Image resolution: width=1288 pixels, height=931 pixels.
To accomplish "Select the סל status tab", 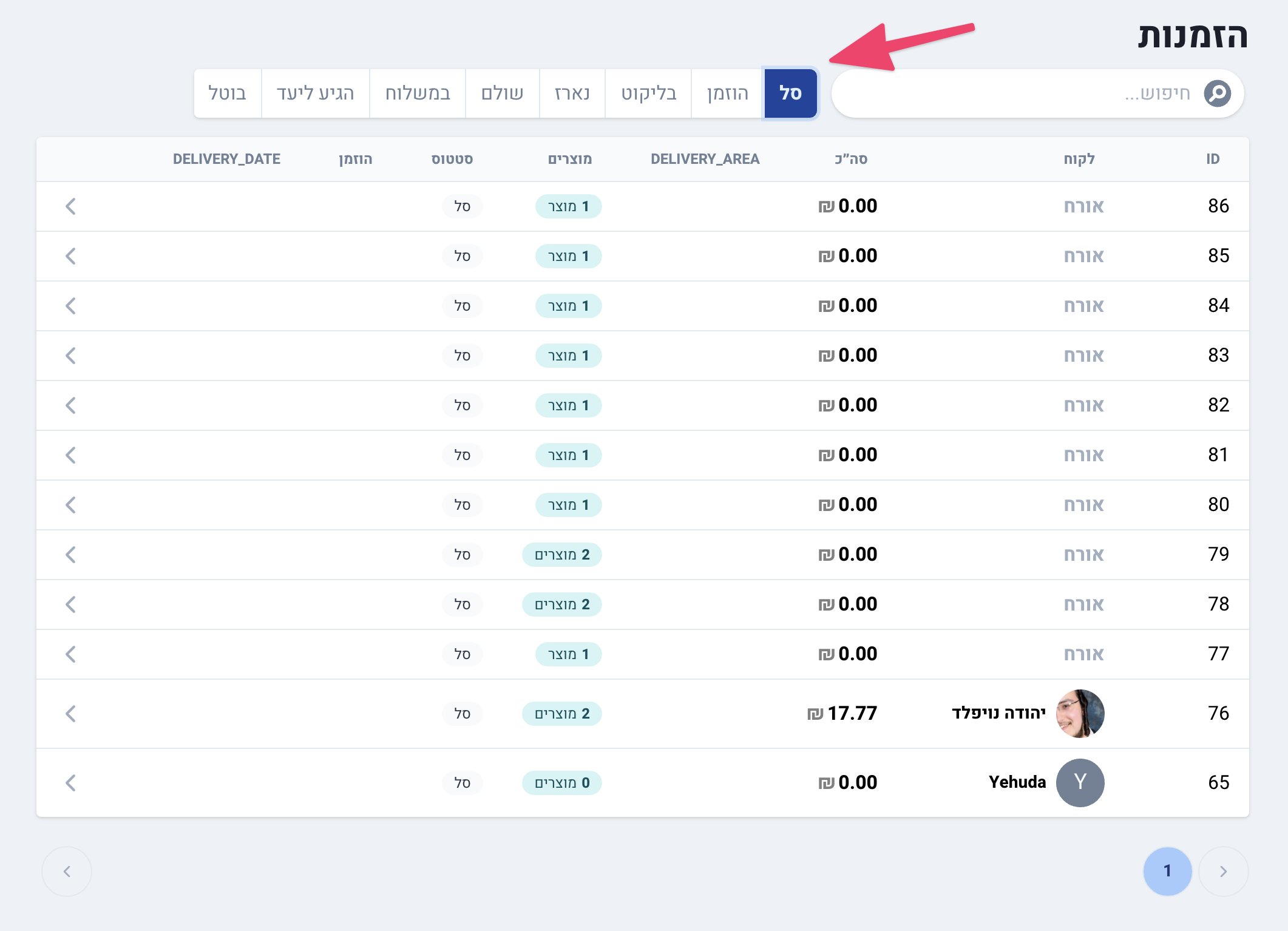I will (790, 93).
